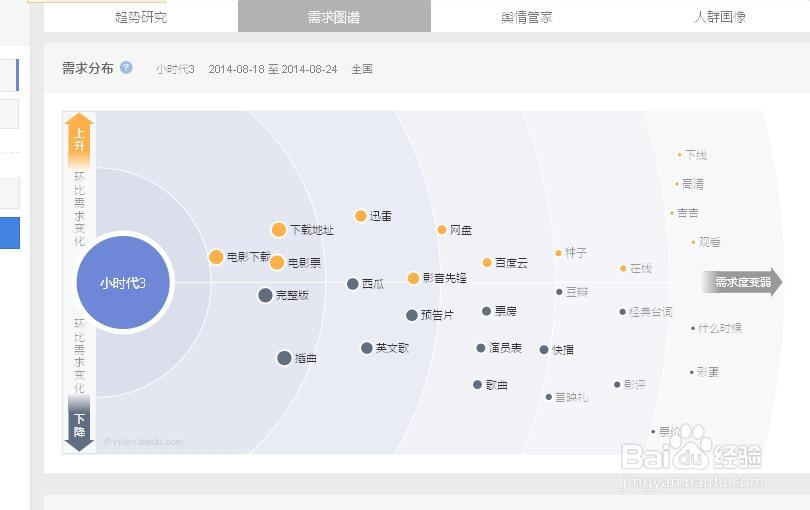Select the 下载地址 orange dot

278,229
